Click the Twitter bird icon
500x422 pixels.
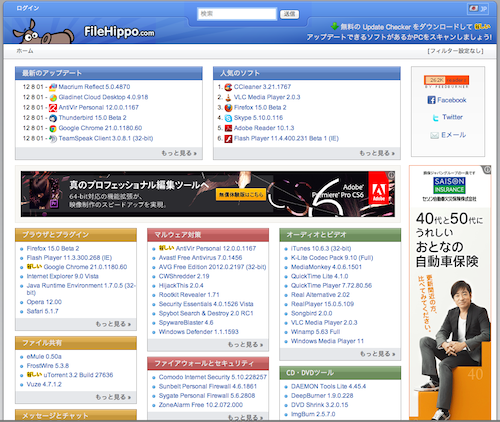pyautogui.click(x=435, y=117)
